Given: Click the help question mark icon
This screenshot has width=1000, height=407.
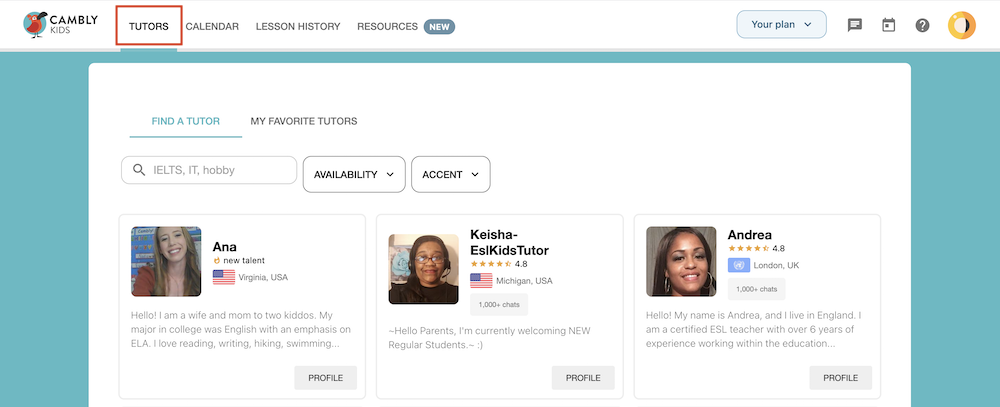Looking at the screenshot, I should [922, 25].
